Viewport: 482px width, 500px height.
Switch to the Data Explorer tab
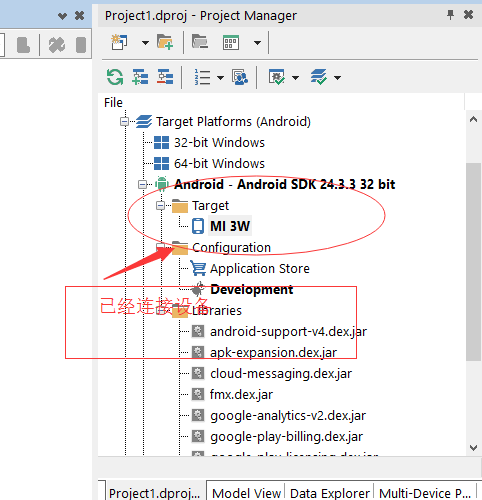pos(330,493)
